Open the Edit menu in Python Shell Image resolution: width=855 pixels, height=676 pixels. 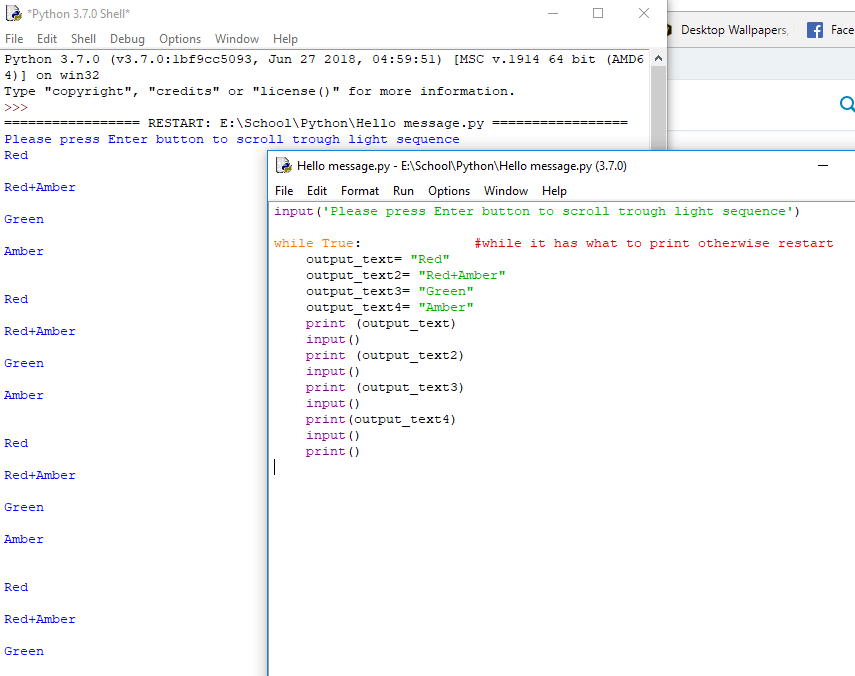46,39
